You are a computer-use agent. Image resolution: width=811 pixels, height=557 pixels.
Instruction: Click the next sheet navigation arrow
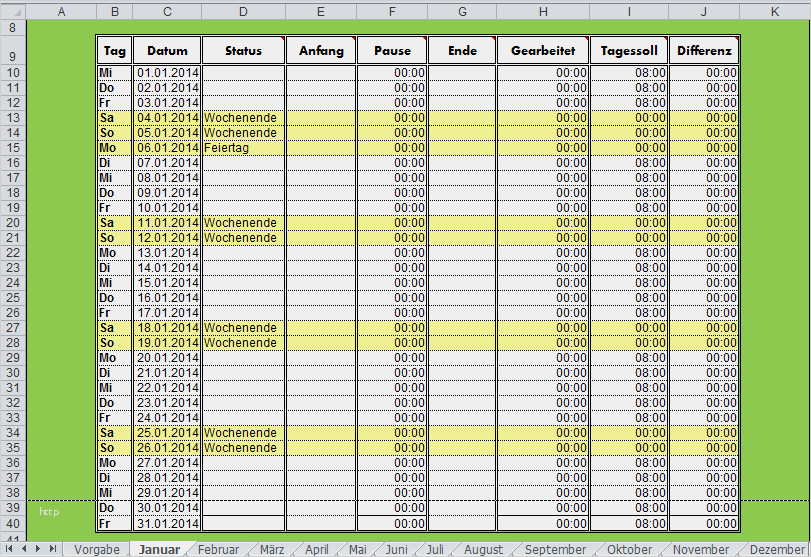(x=39, y=549)
